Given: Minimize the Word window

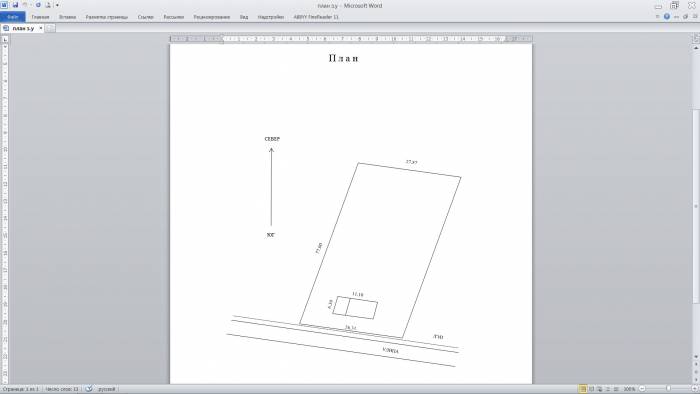Looking at the screenshot, I should [658, 6].
